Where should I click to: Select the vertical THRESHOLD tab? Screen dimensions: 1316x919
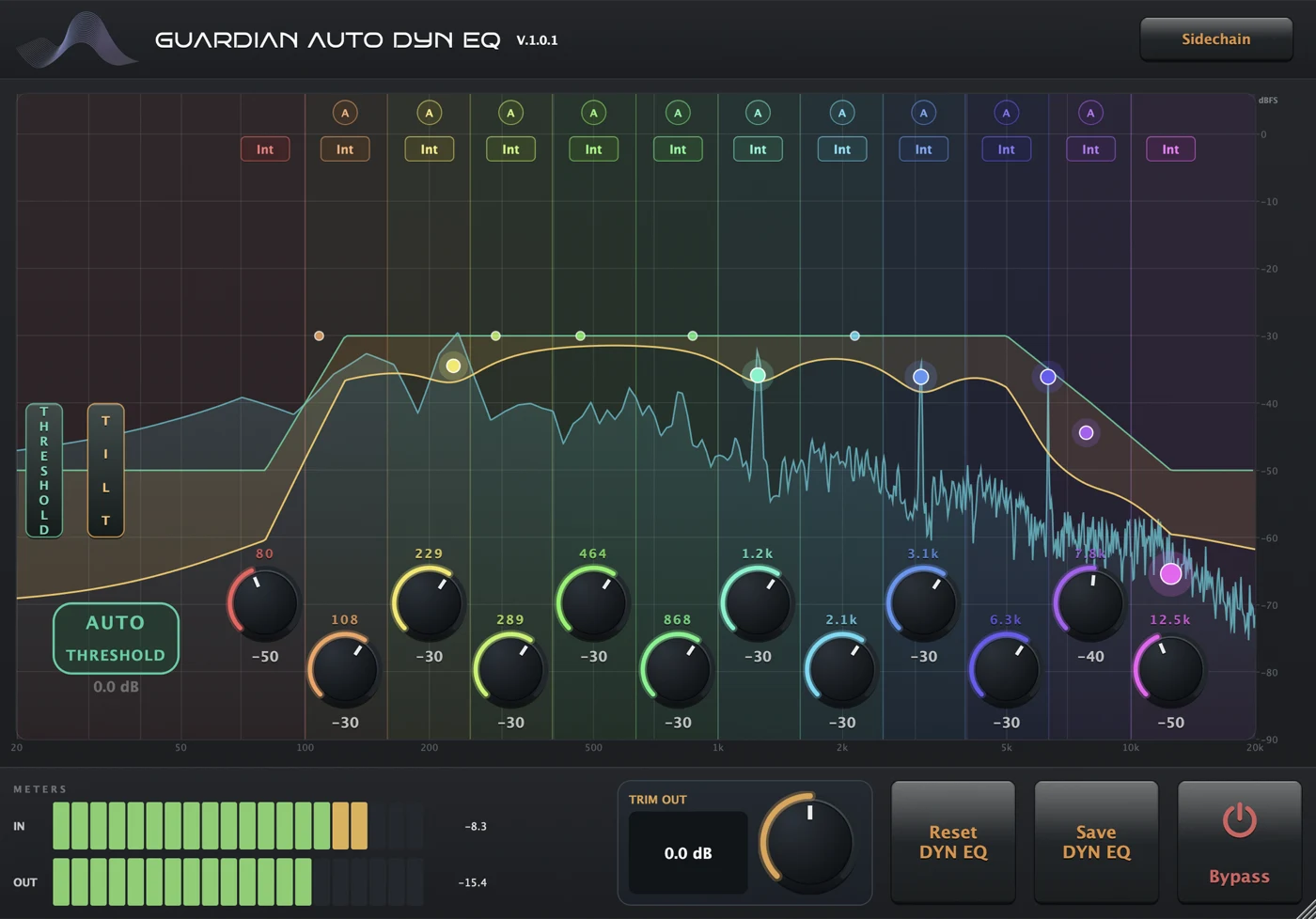point(44,471)
